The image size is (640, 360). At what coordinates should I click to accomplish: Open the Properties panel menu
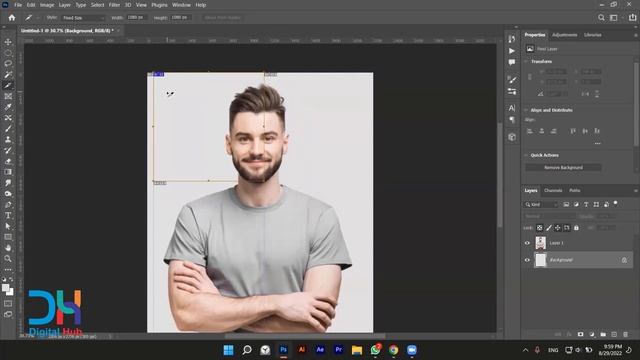point(636,35)
